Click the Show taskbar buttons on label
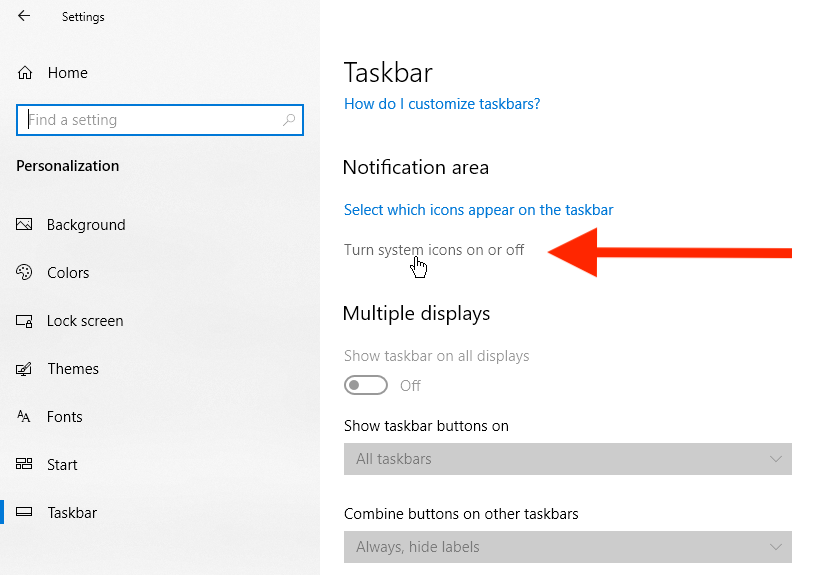Viewport: 826px width, 575px height. 426,425
